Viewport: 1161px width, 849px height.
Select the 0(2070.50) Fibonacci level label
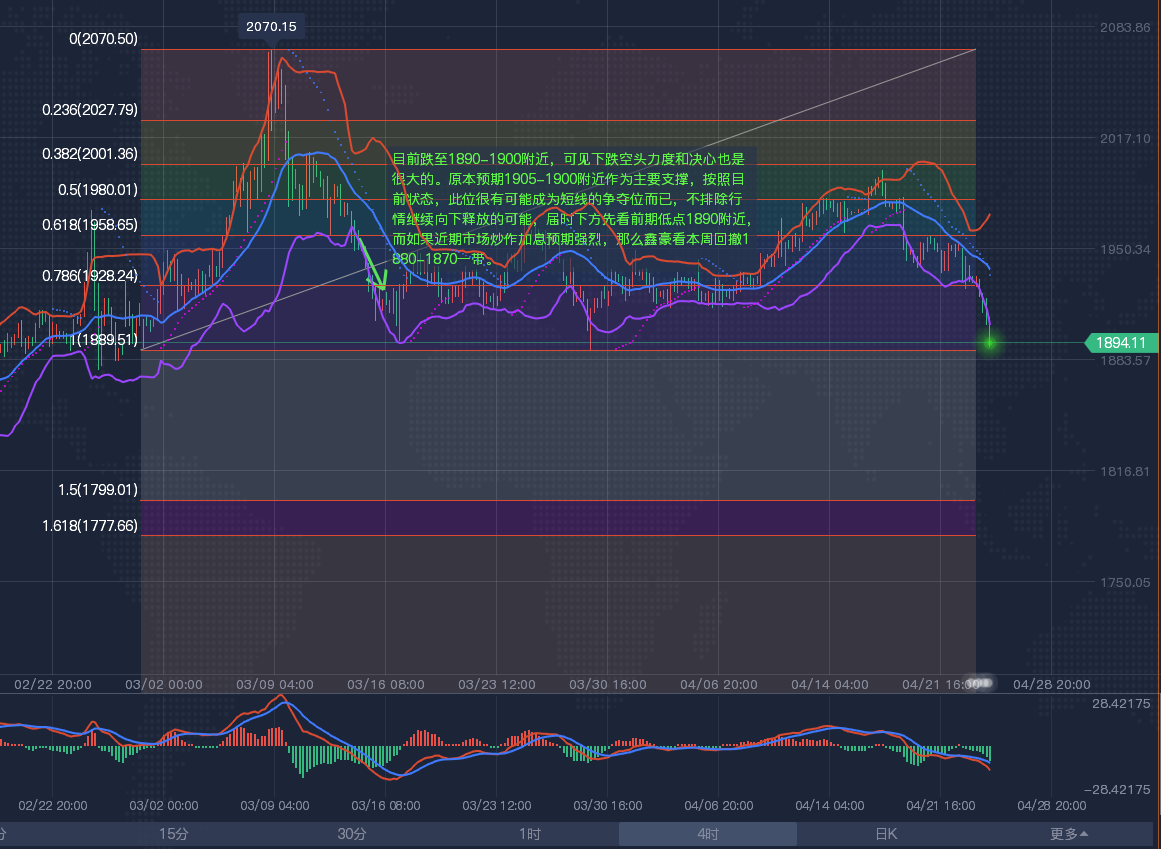tap(103, 39)
